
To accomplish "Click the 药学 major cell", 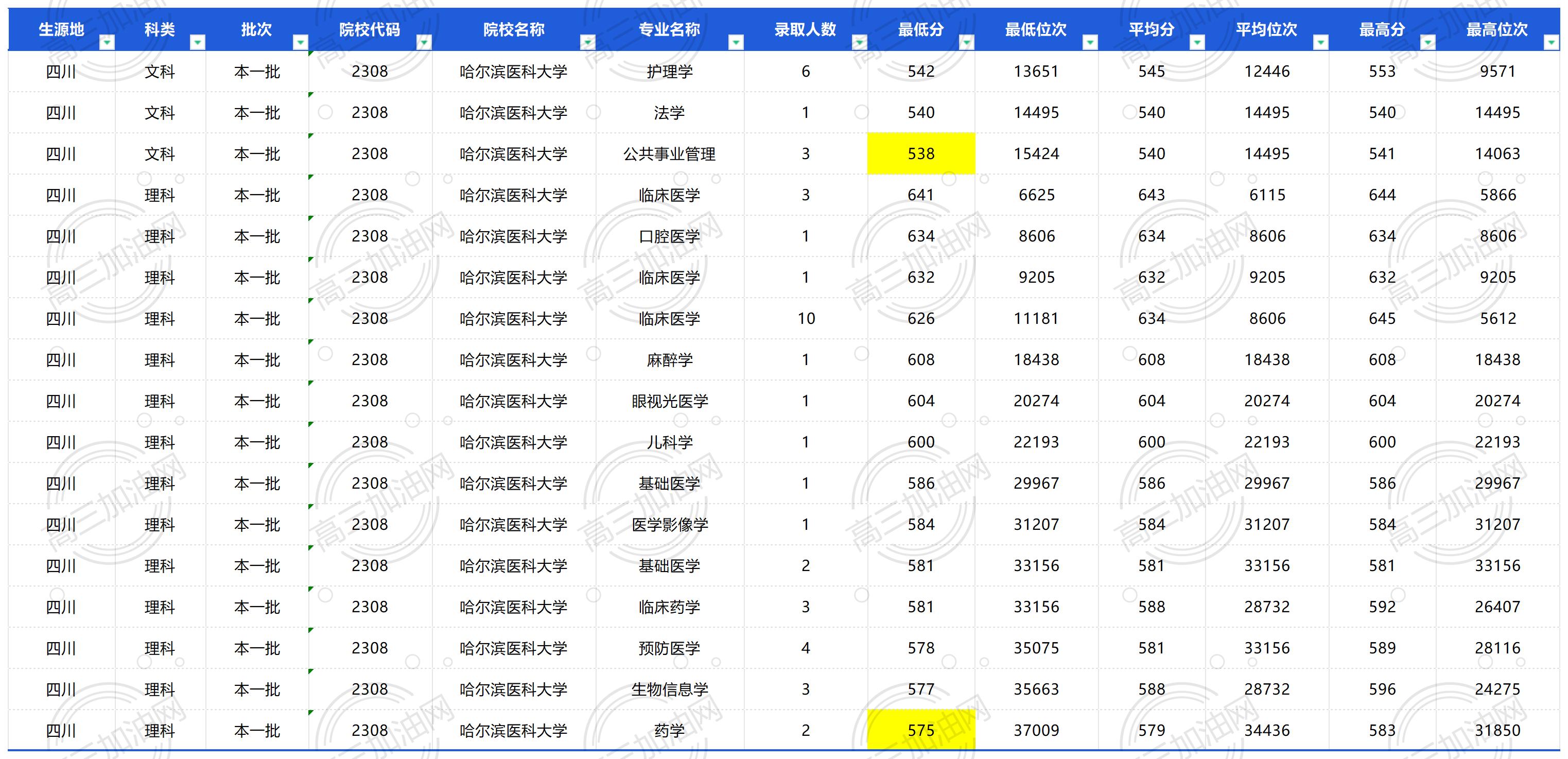I will pos(670,730).
